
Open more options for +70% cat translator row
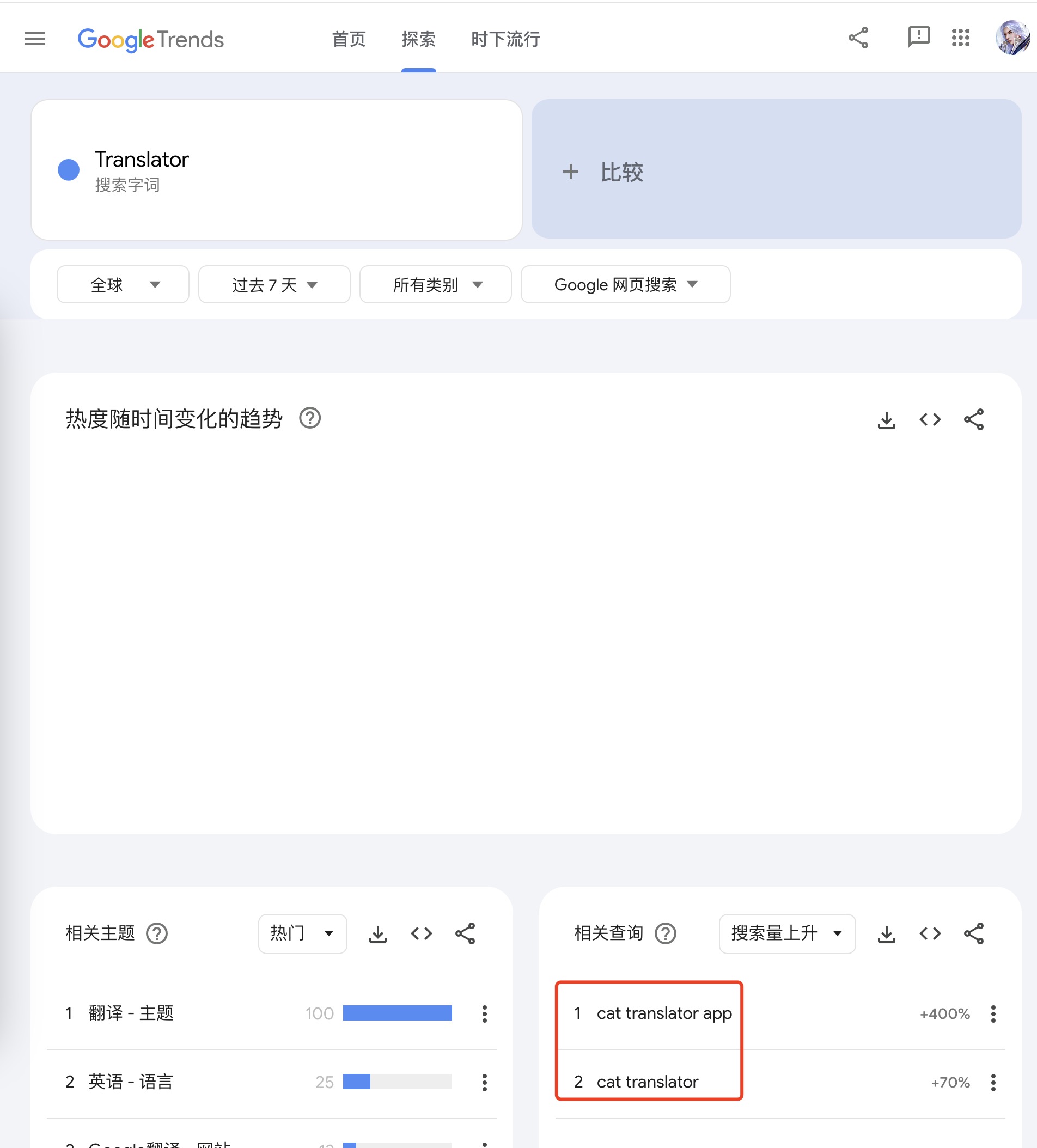point(993,1083)
